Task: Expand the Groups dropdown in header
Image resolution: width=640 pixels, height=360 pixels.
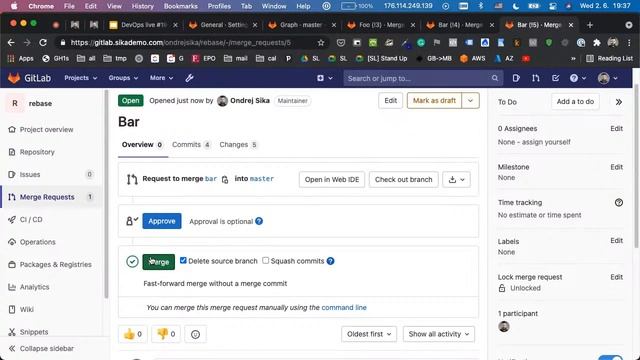Action: [123, 78]
